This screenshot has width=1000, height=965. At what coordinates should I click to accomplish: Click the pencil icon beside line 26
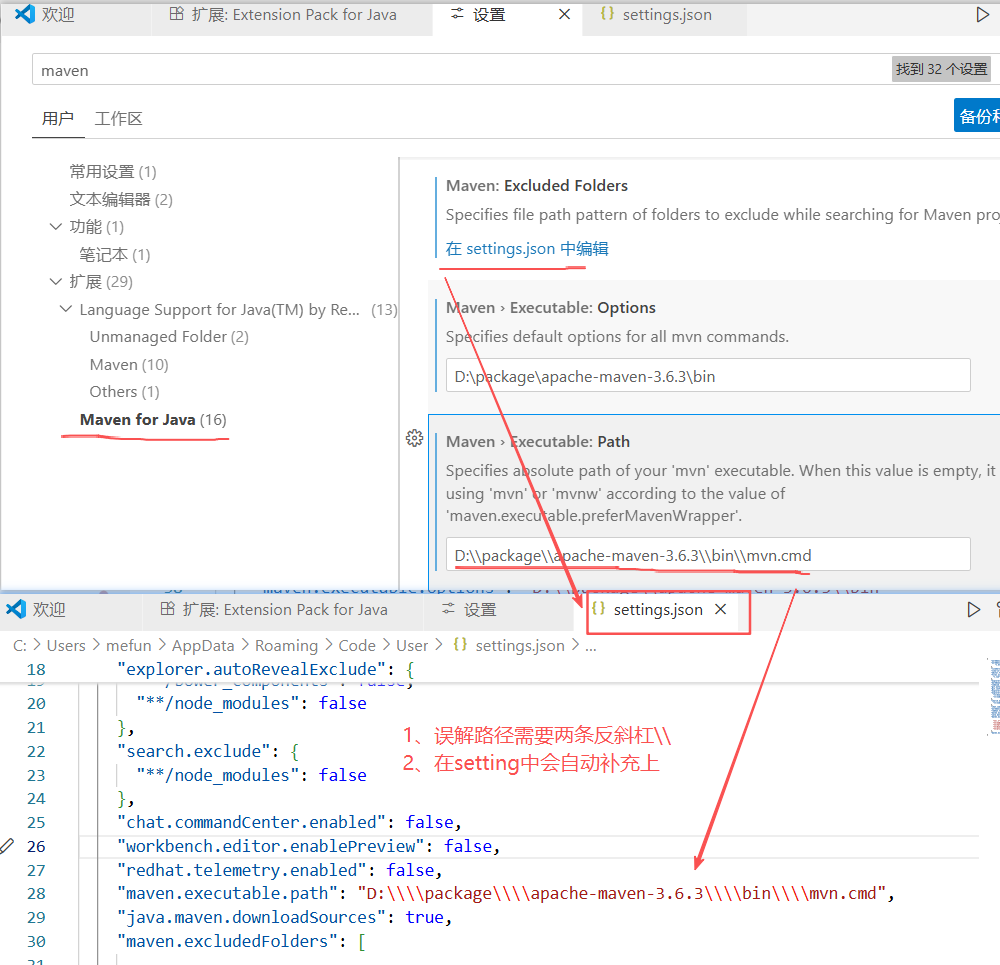pos(7,846)
